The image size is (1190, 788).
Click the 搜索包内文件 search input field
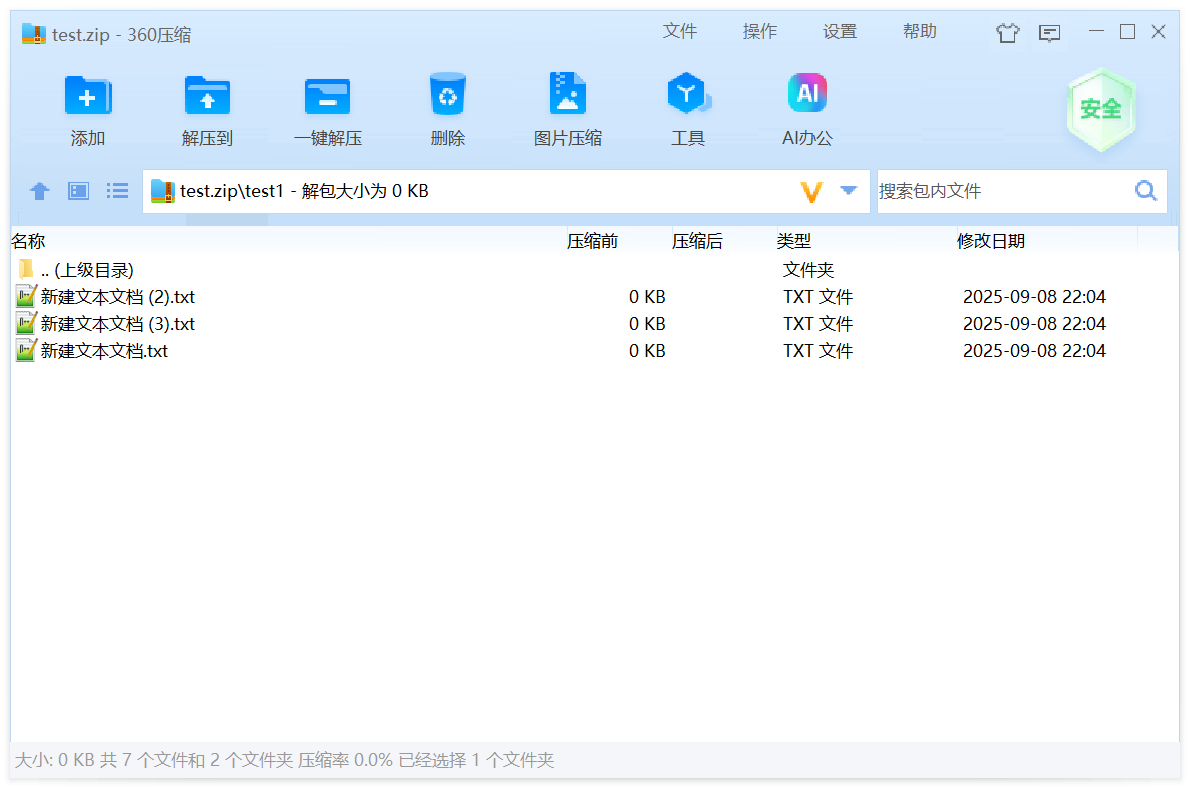(1000, 191)
